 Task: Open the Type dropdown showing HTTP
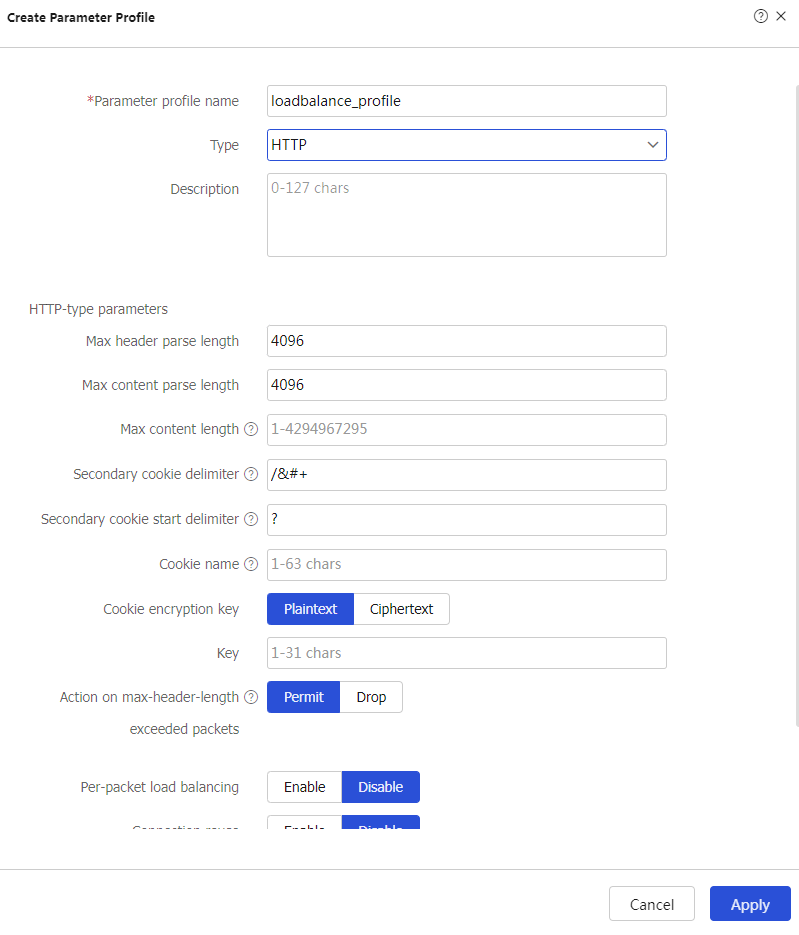(466, 145)
